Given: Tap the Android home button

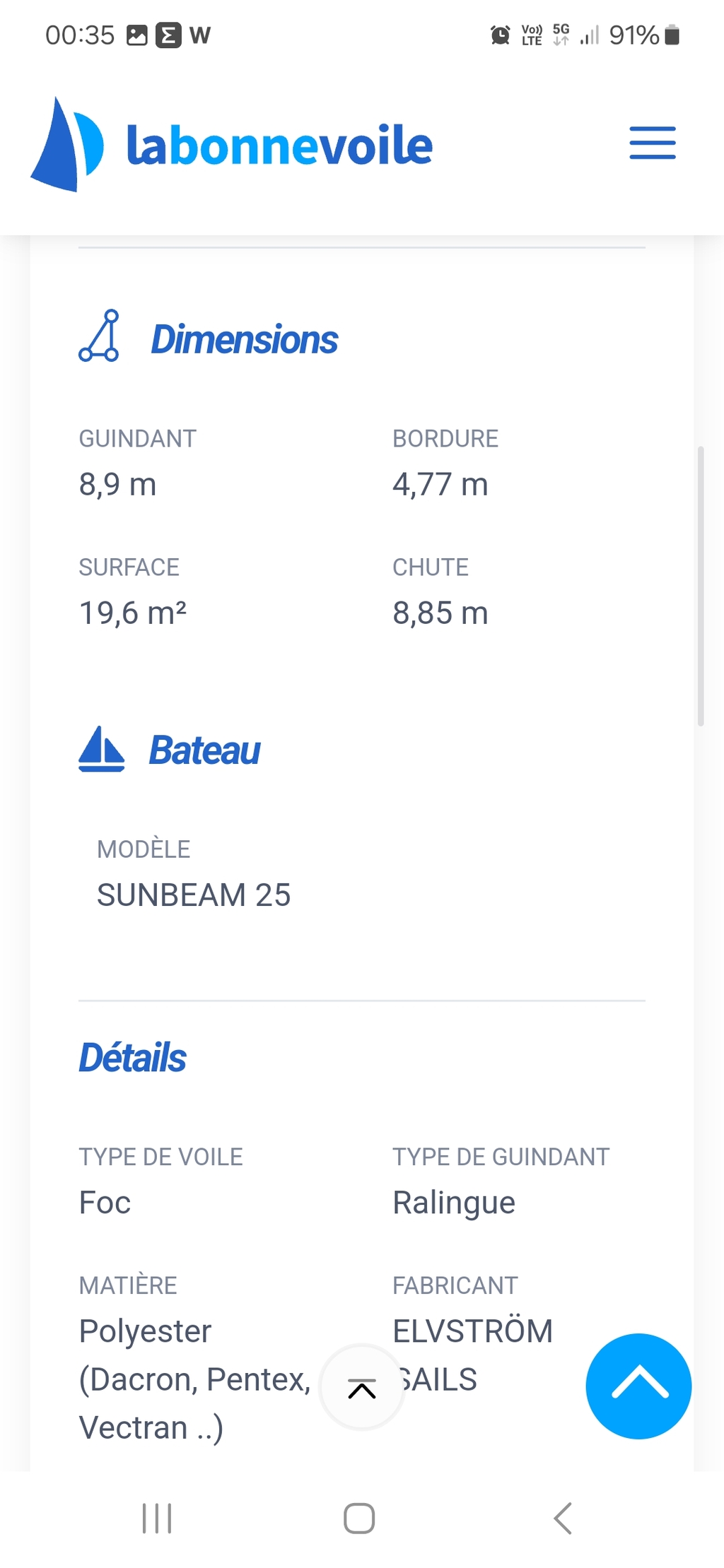Looking at the screenshot, I should tap(359, 1518).
